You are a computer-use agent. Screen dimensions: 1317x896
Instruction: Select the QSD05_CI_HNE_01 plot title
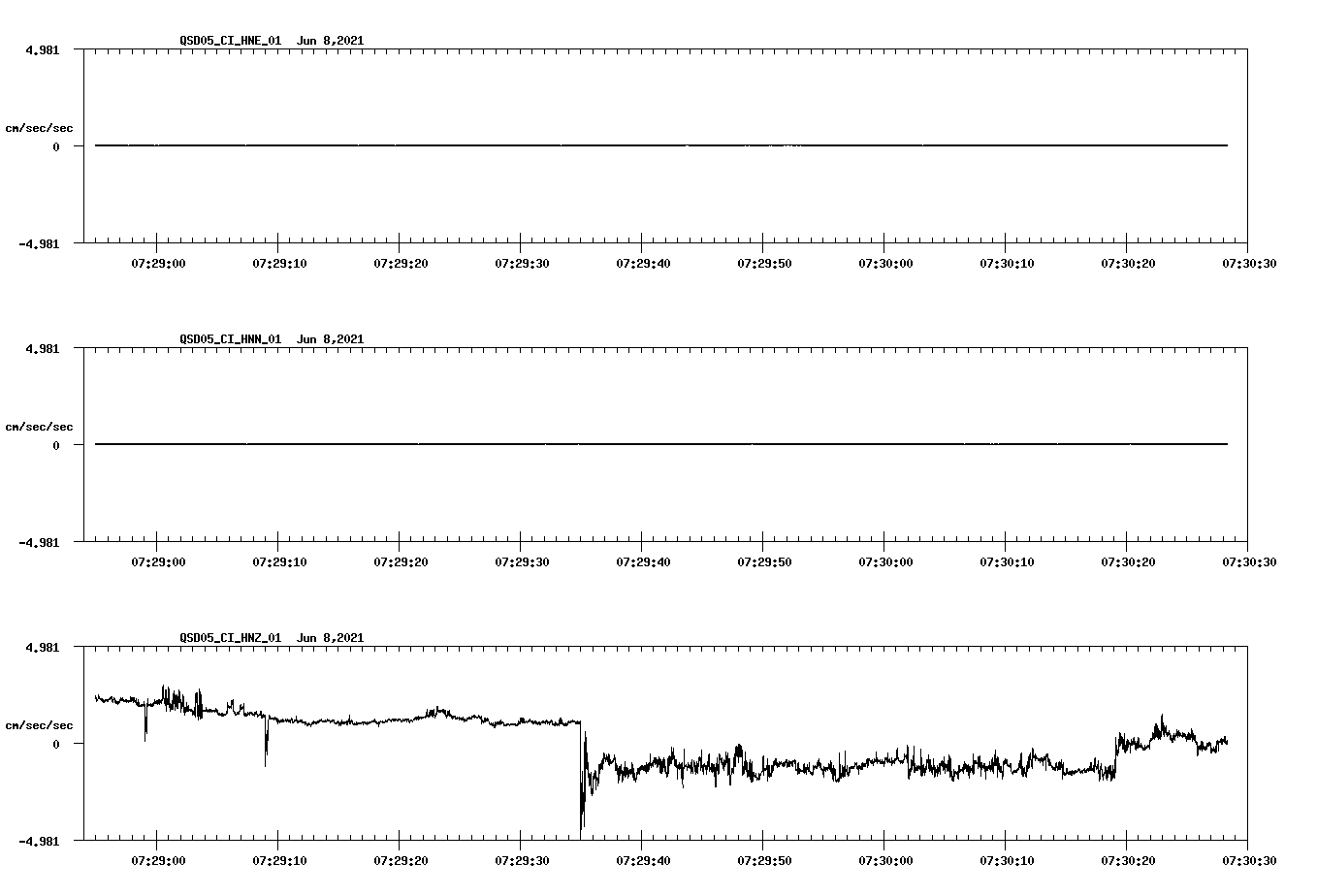point(231,41)
